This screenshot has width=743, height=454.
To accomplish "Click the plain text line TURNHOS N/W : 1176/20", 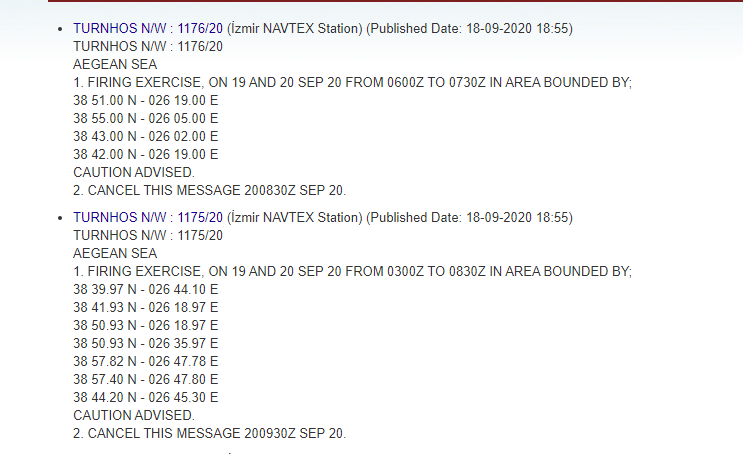I will click(148, 46).
